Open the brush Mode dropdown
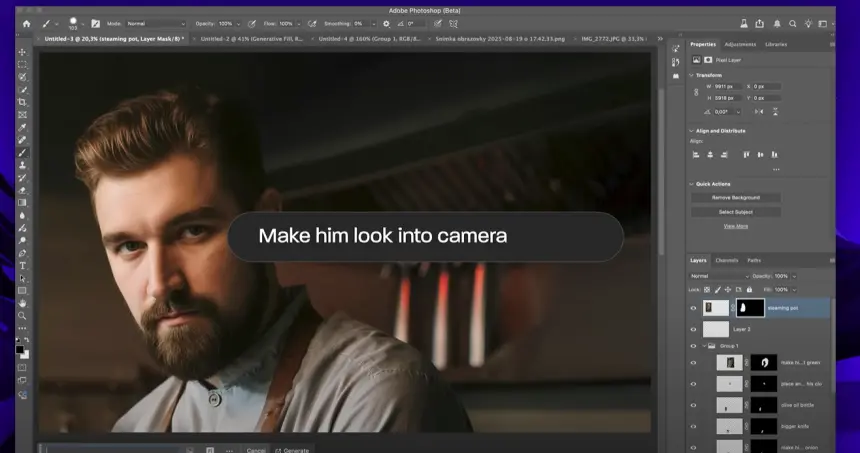Viewport: 860px width, 453px height. [155, 23]
